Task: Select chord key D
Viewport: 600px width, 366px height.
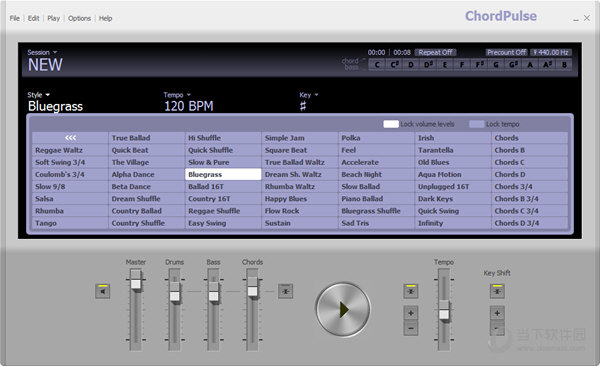Action: 411,65
